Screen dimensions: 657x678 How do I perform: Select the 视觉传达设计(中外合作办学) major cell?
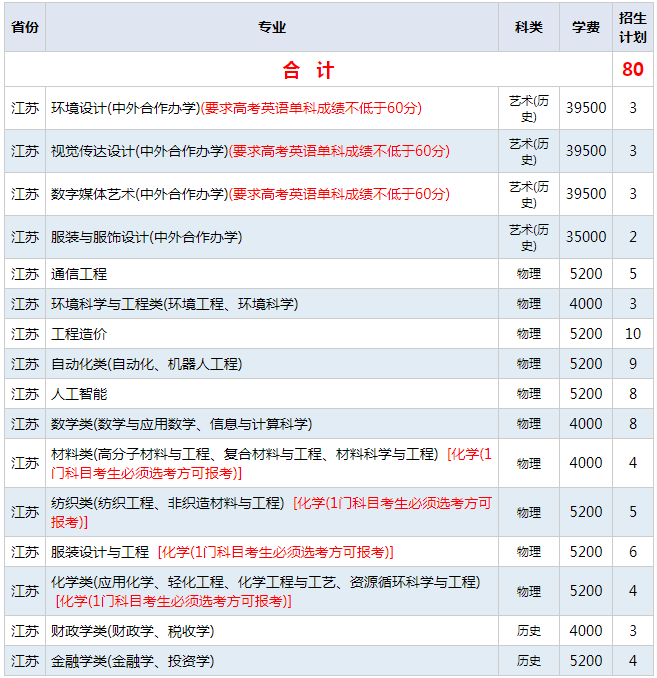(x=272, y=151)
